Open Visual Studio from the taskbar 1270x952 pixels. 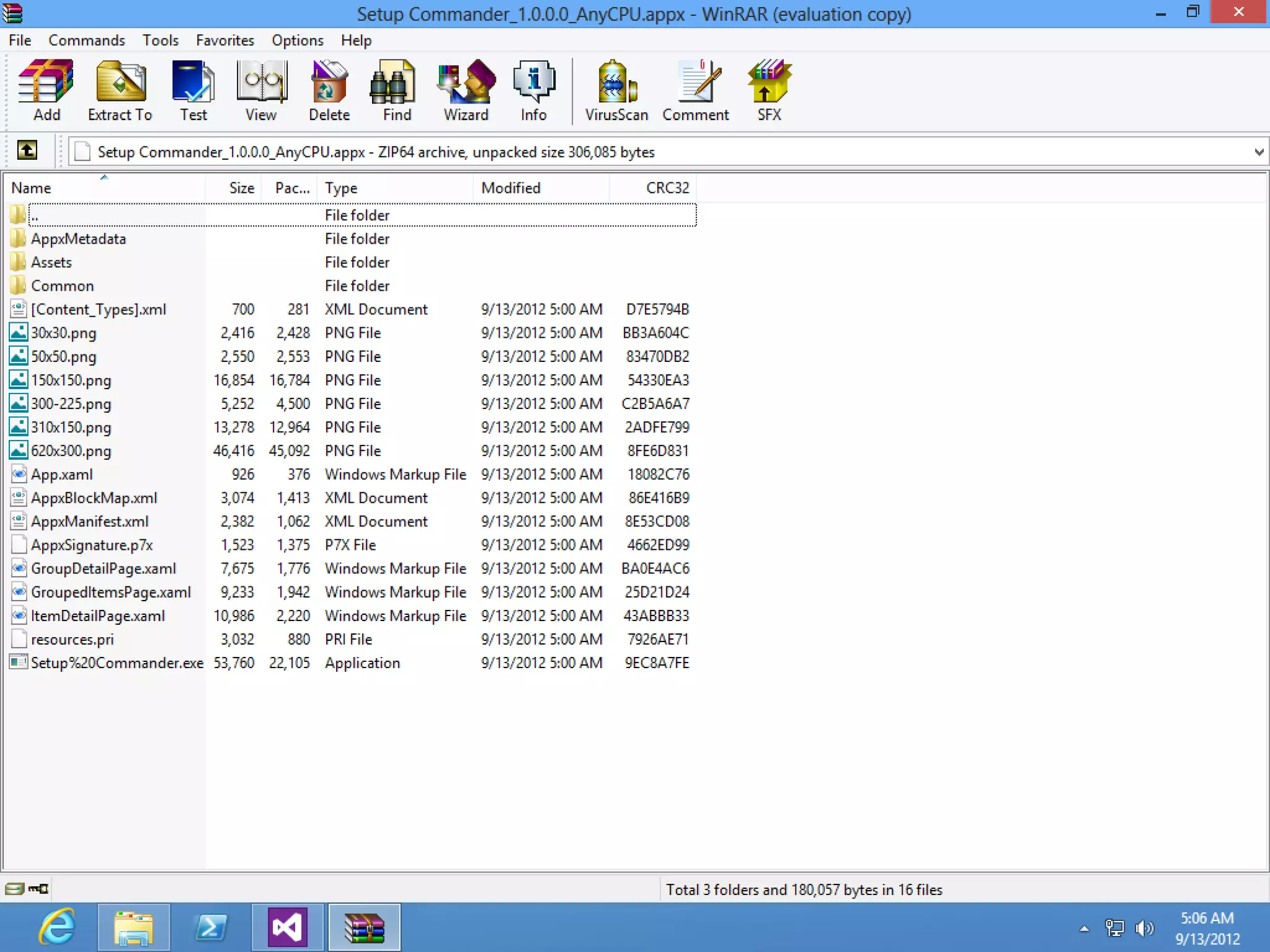pyautogui.click(x=288, y=928)
